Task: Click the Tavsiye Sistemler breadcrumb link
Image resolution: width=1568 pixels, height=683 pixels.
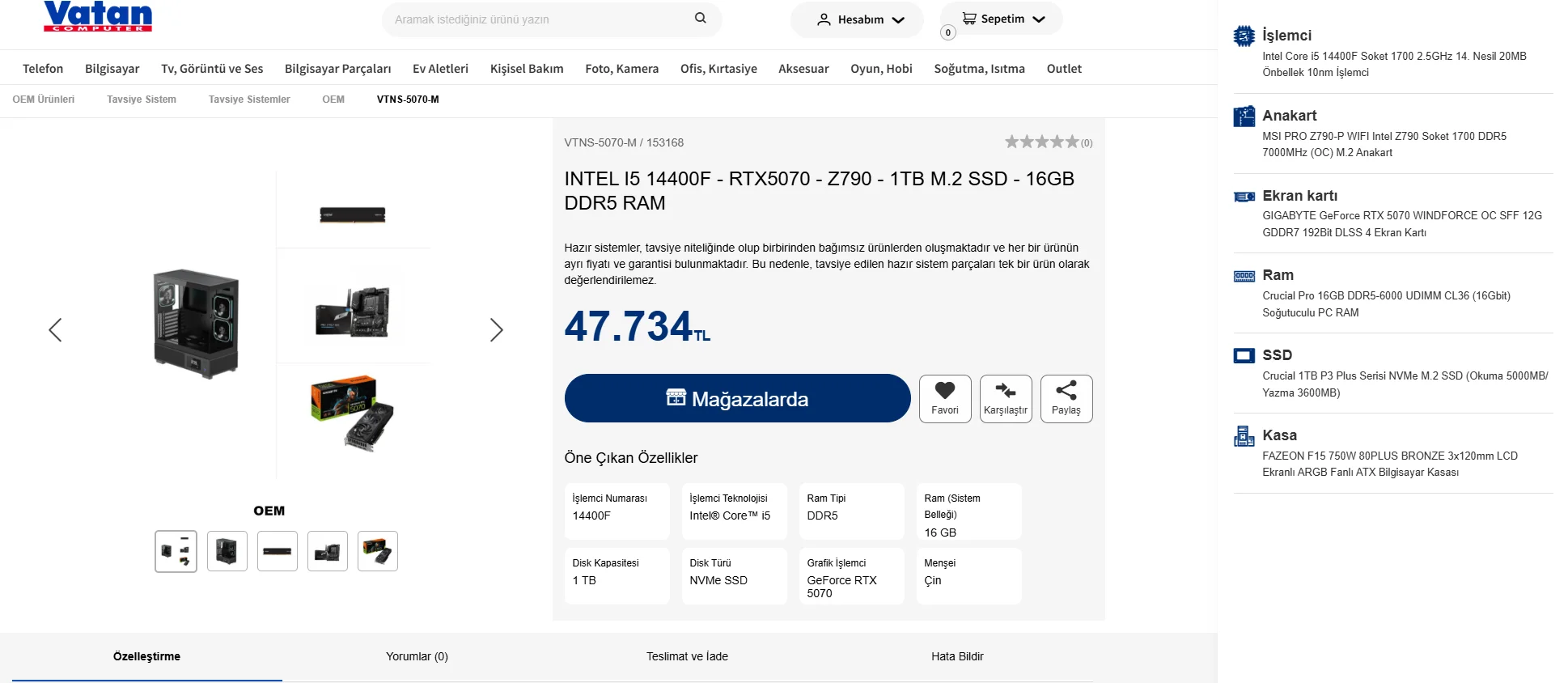Action: click(249, 100)
